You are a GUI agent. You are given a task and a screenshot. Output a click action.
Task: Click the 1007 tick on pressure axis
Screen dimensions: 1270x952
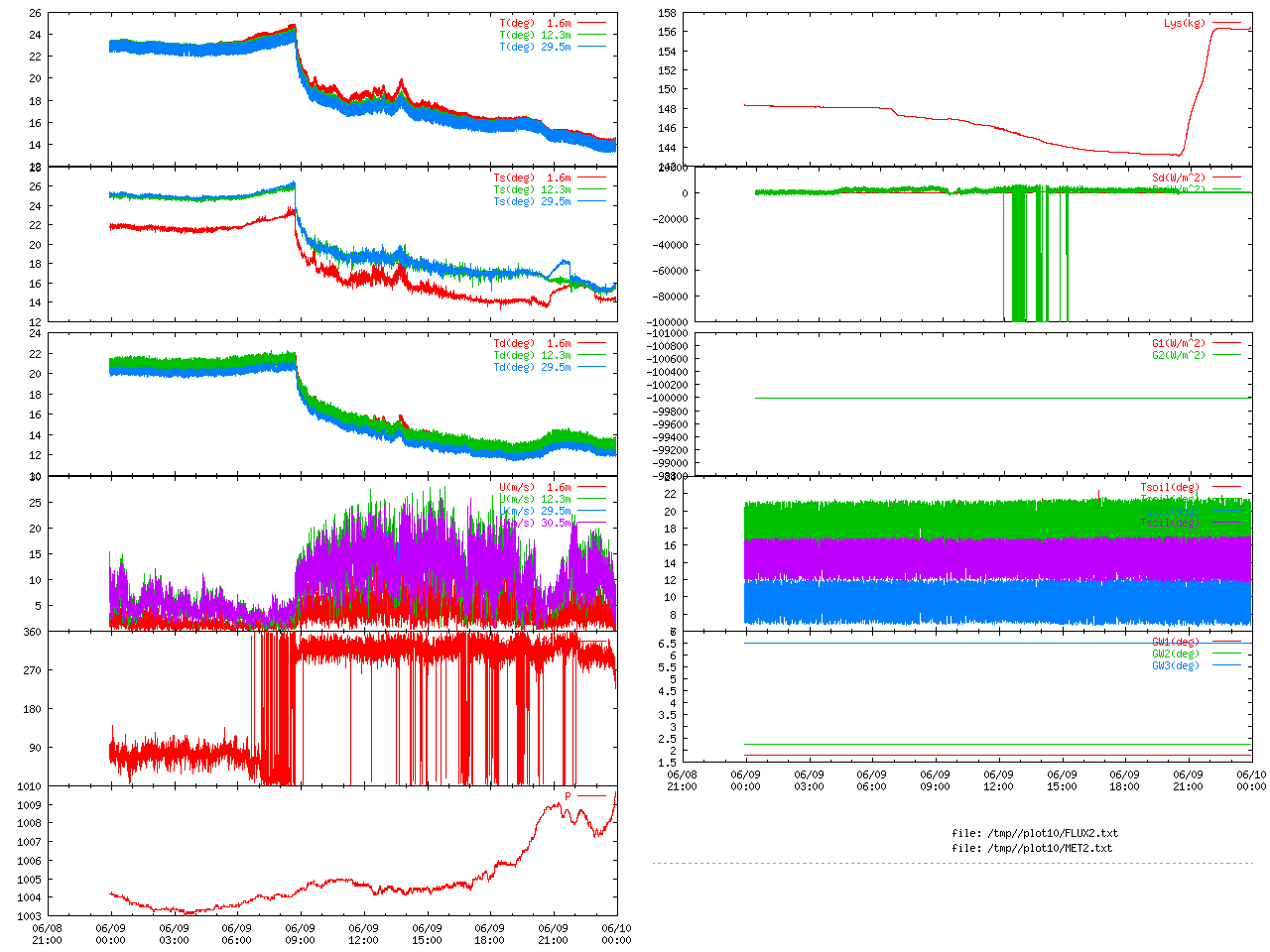pos(29,842)
